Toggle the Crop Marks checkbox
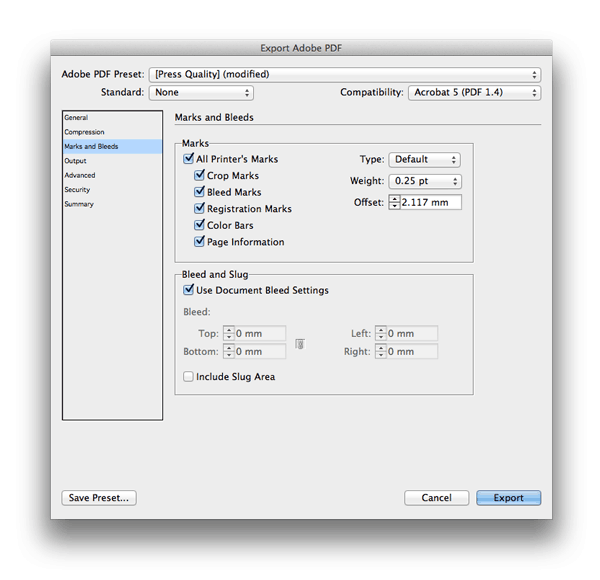 [199, 175]
